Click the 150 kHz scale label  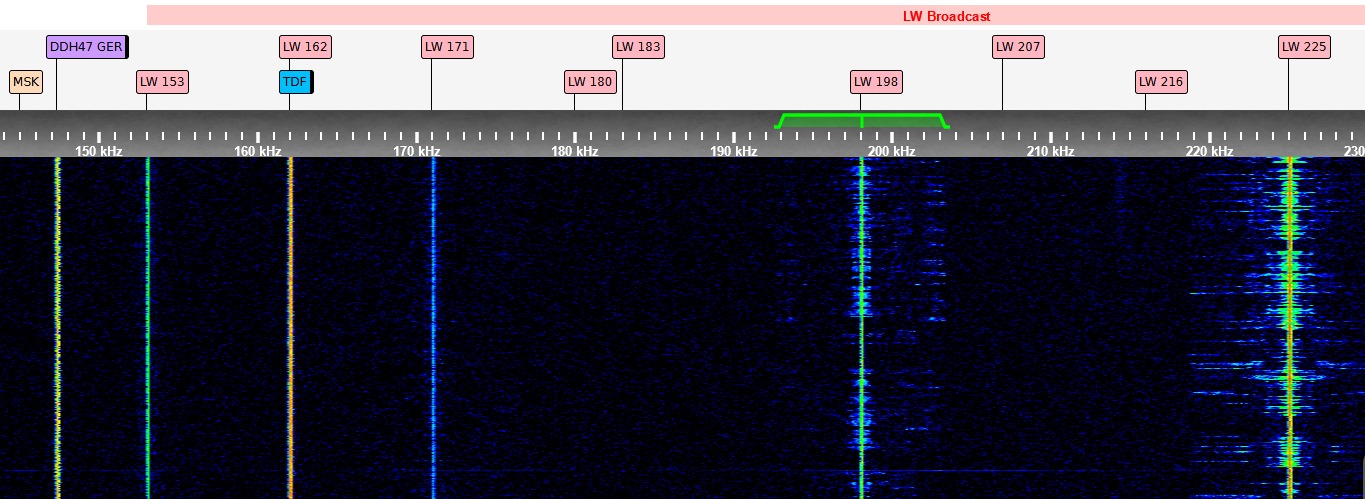100,151
